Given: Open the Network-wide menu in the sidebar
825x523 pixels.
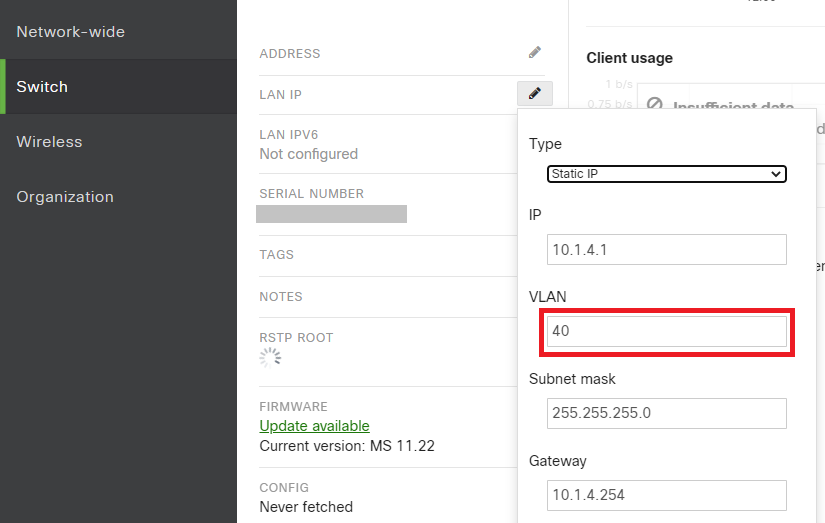Looking at the screenshot, I should click(x=71, y=32).
